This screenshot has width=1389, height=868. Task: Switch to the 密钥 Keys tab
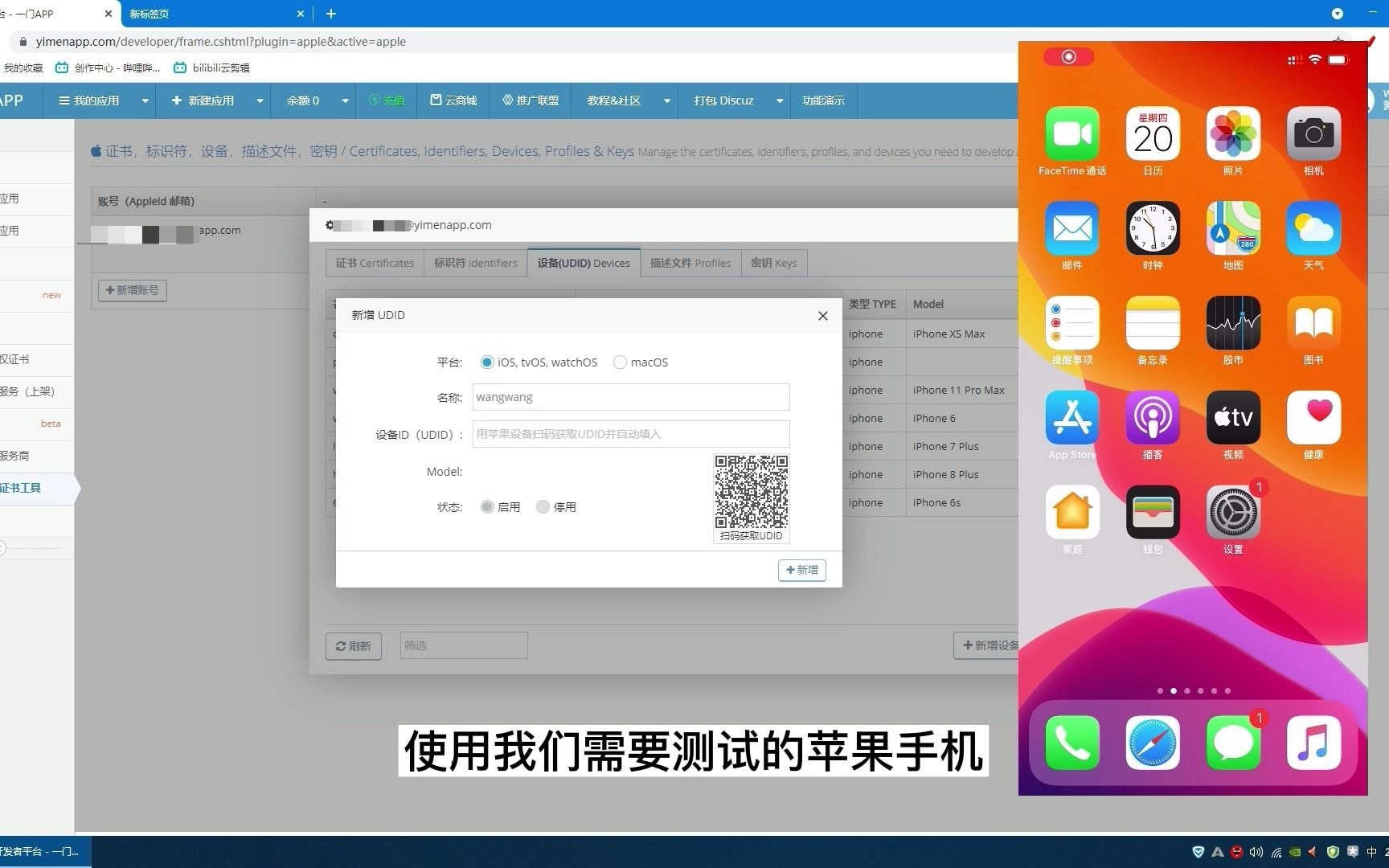[773, 263]
